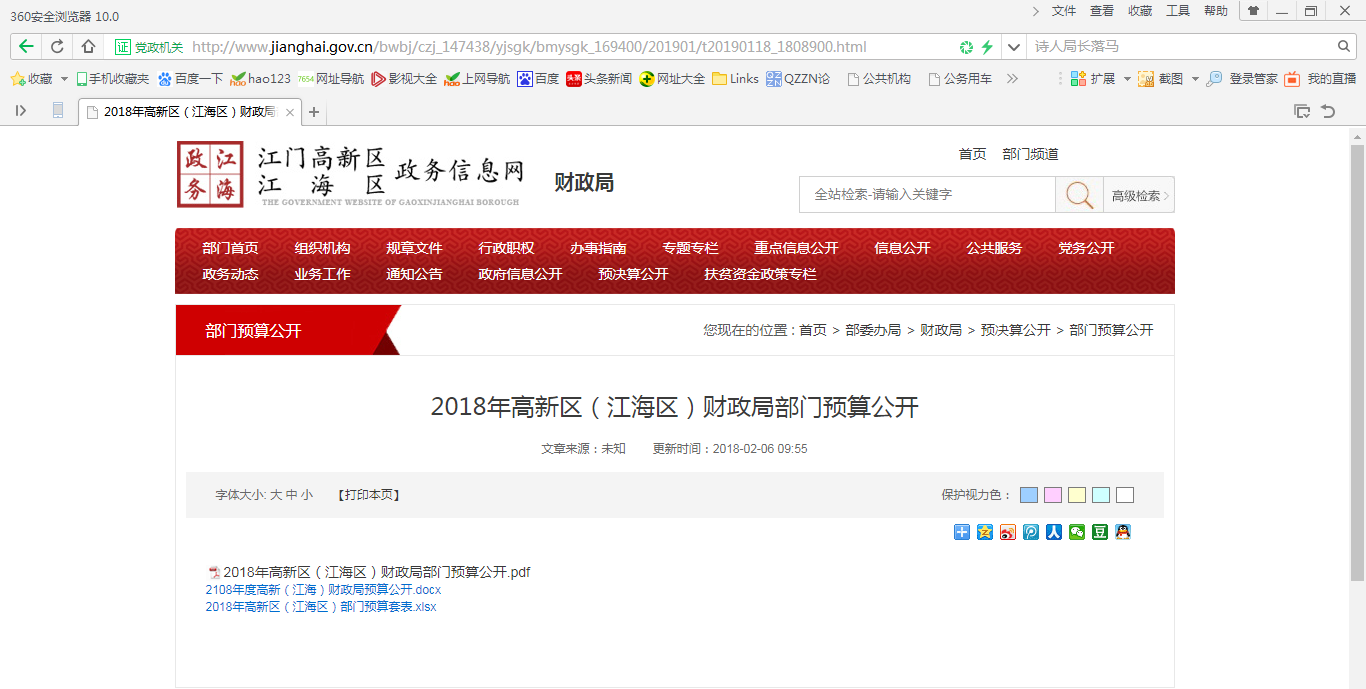
Task: Expand menu bar chevron before 文件
Action: [1035, 11]
